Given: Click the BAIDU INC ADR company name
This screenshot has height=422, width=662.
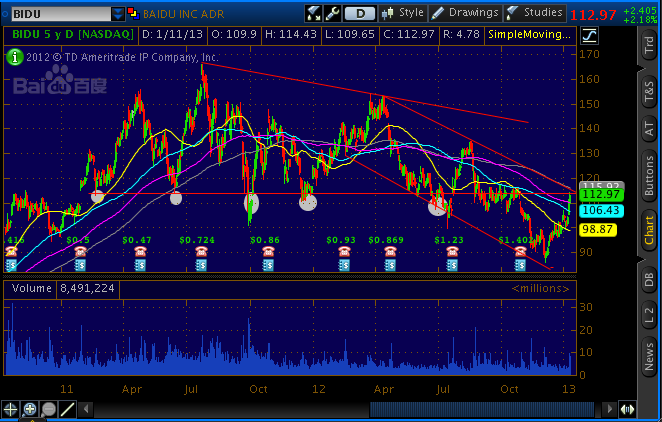Looking at the screenshot, I should click(x=184, y=14).
